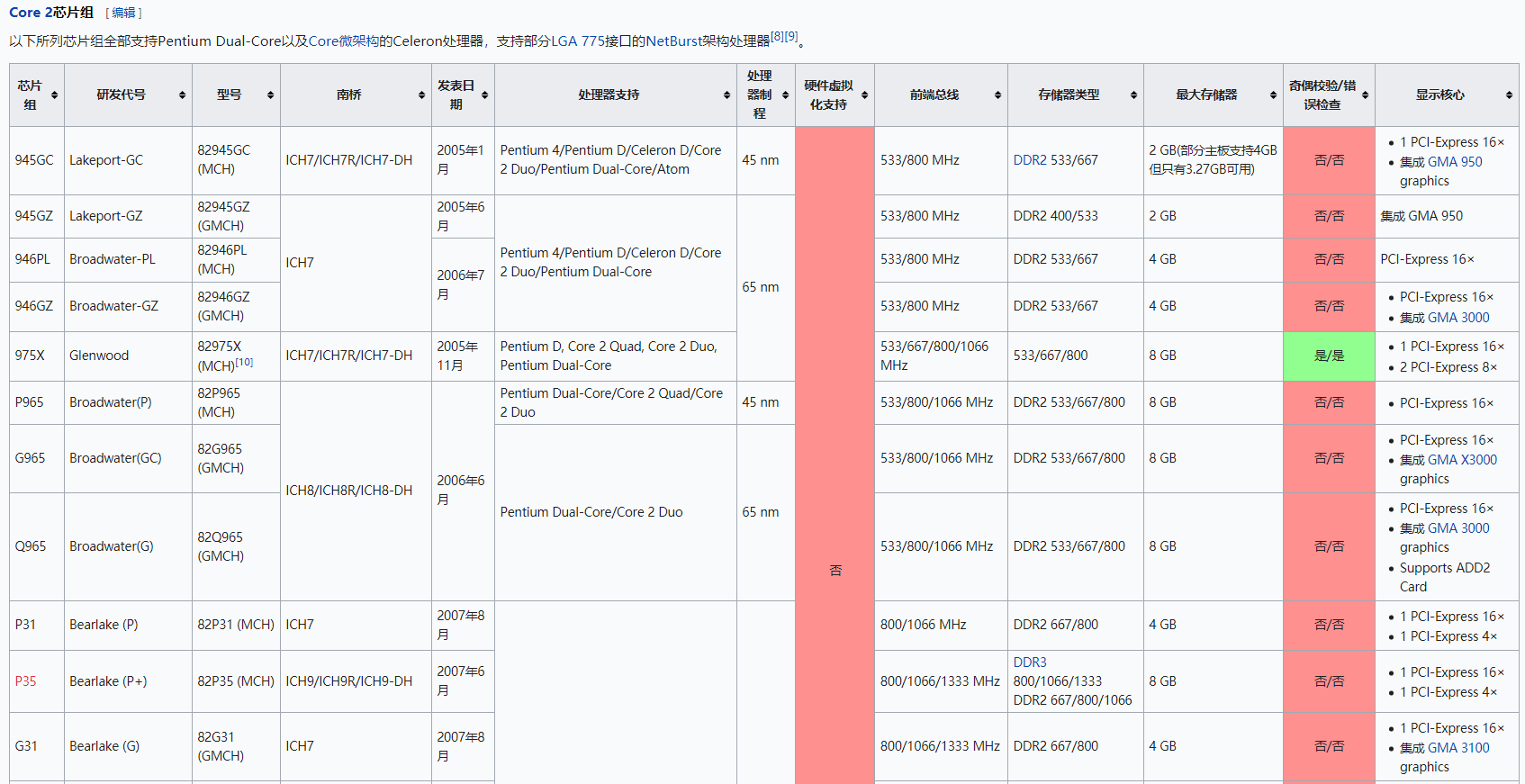Screen dimensions: 1525x784
Task: Select the Broadwater-GZ codename cell
Action: click(128, 306)
